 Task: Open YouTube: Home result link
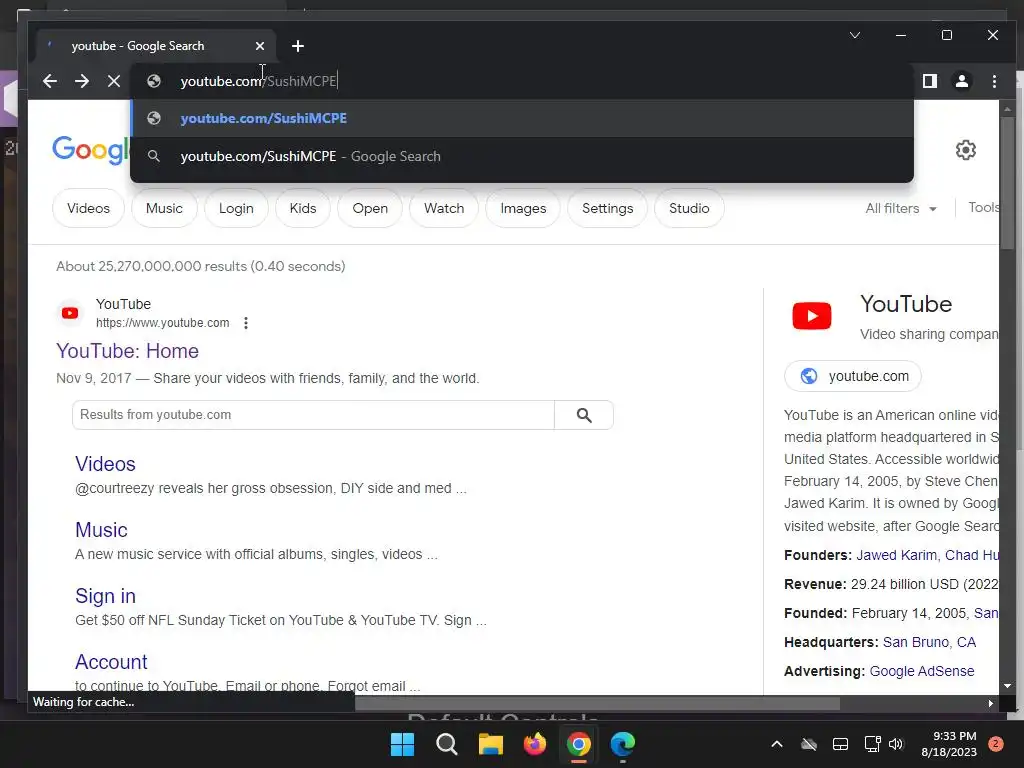[x=127, y=351]
